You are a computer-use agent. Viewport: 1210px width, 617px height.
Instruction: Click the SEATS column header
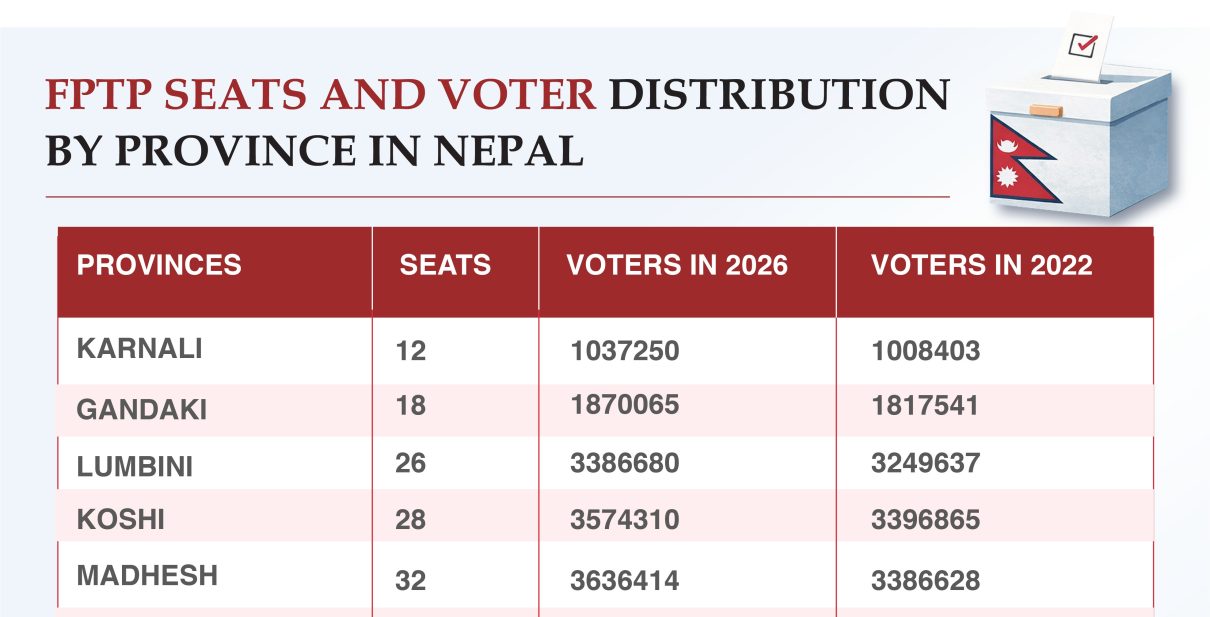[445, 265]
